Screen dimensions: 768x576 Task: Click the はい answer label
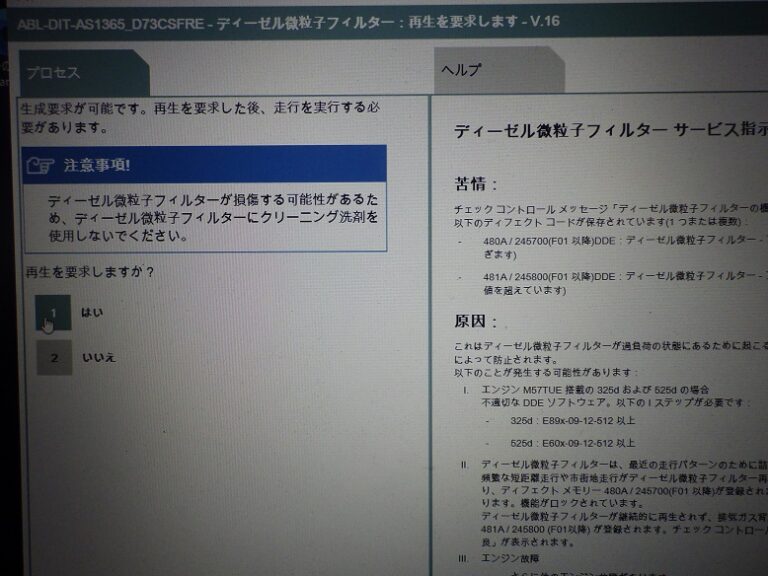92,313
